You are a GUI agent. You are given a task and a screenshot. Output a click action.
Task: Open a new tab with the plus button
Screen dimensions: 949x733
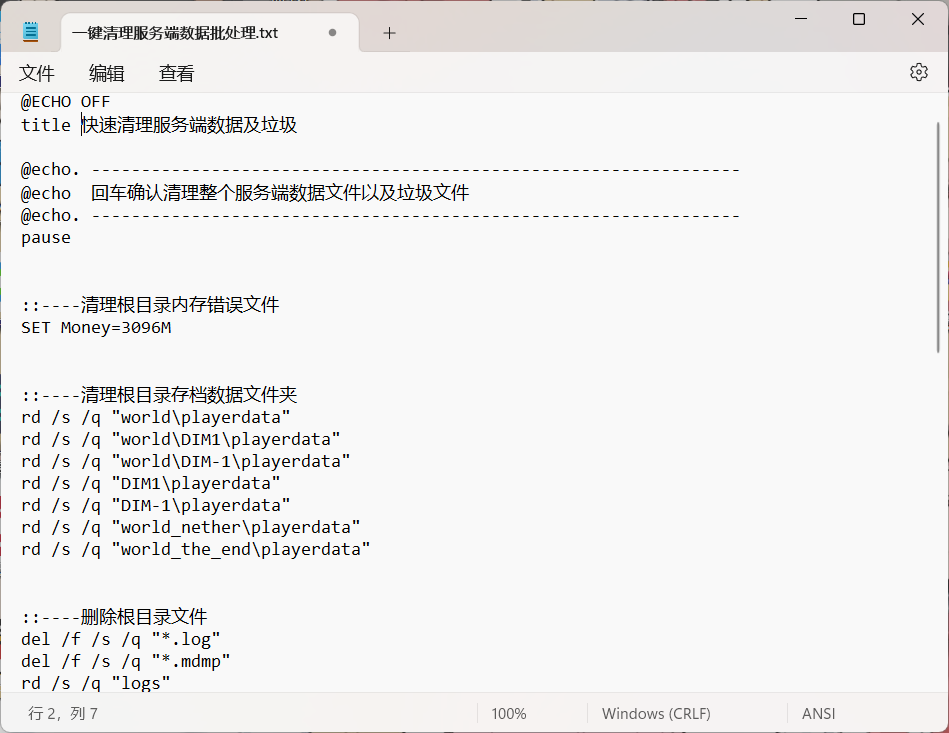click(x=389, y=32)
